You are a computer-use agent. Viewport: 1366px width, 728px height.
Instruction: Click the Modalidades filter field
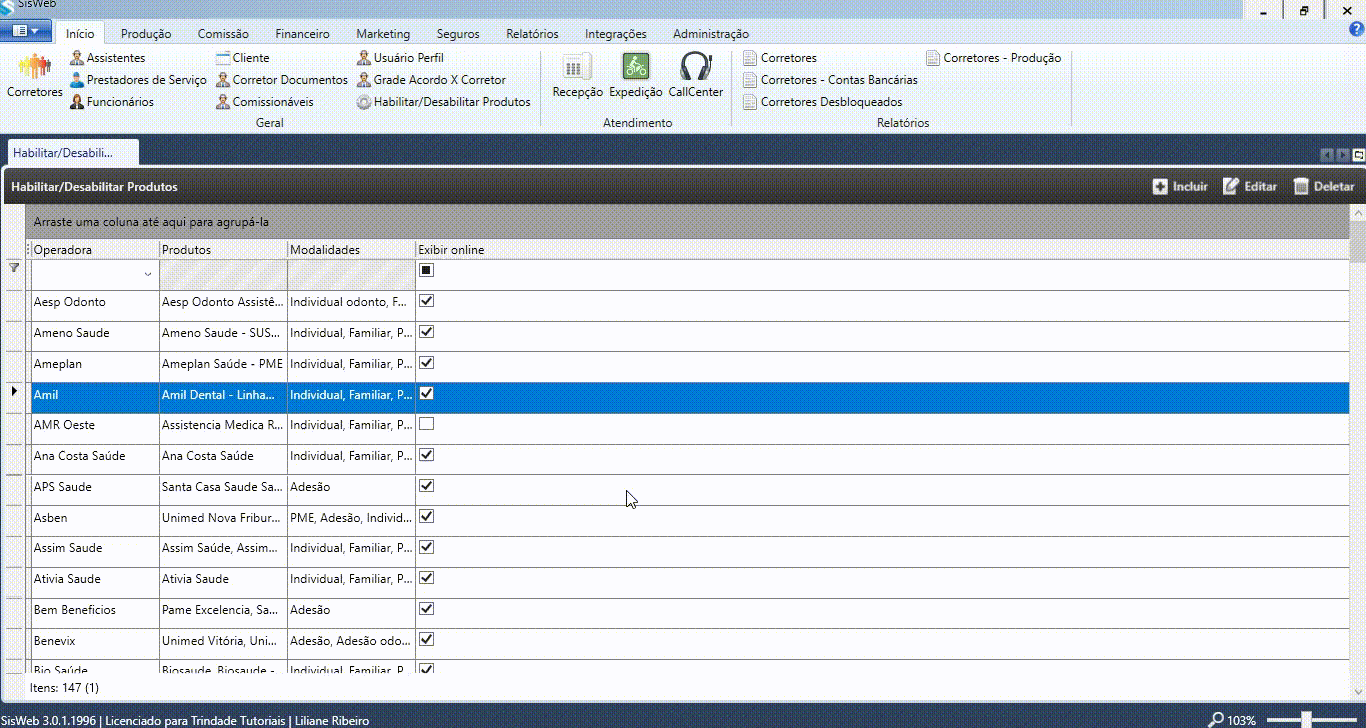(x=351, y=275)
